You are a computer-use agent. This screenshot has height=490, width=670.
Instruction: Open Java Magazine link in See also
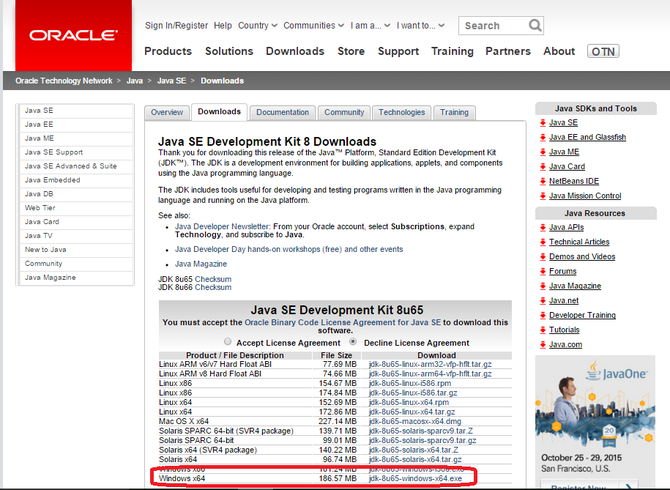coord(201,264)
